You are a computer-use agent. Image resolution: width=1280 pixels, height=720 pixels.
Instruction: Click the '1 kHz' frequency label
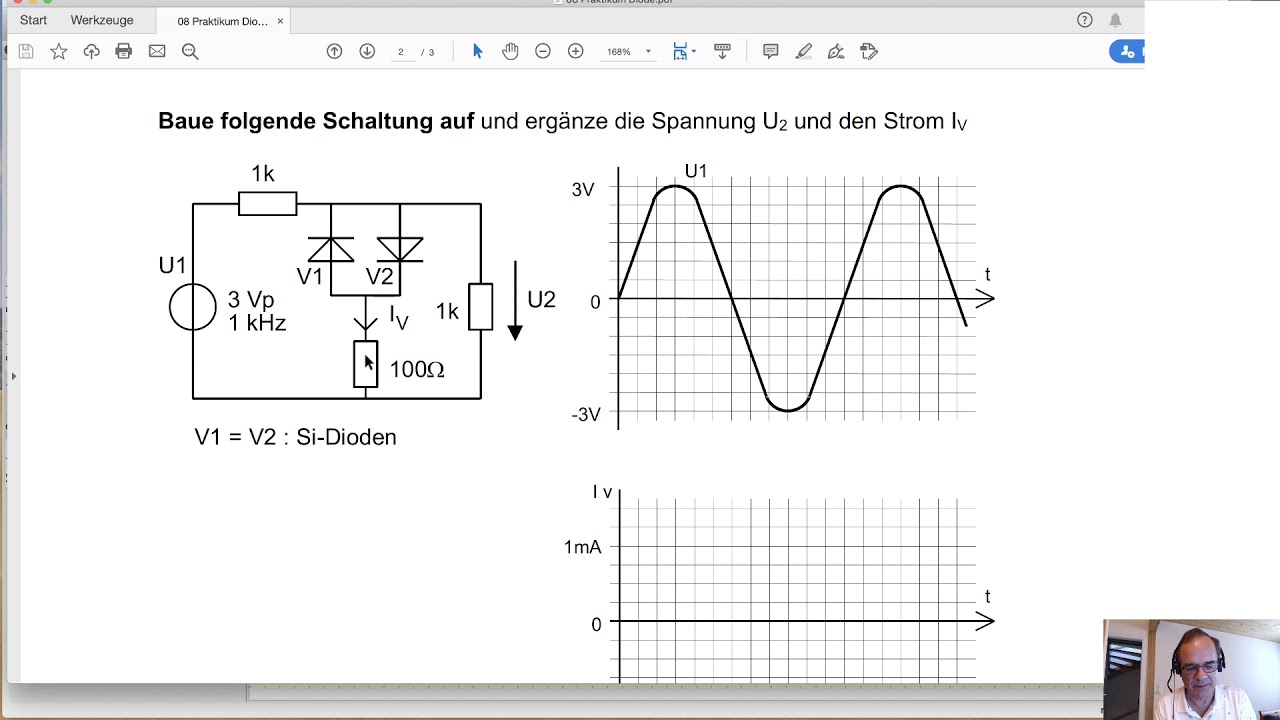[257, 323]
